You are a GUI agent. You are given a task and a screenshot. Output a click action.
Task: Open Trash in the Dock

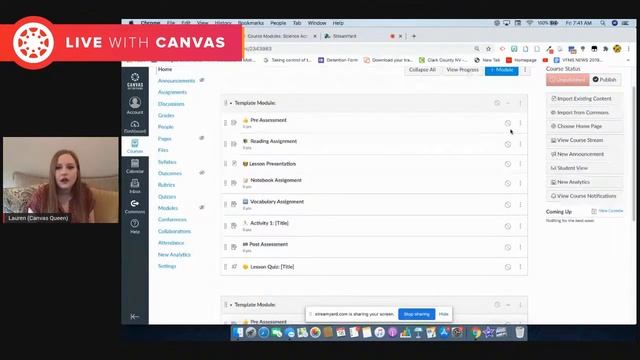tap(519, 333)
